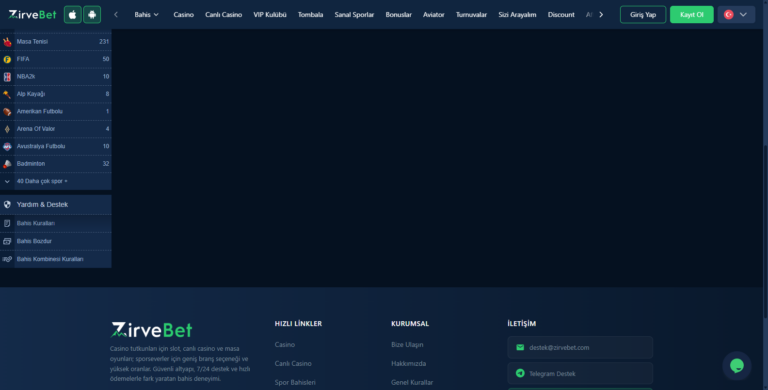This screenshot has height=390, width=768.
Task: Open the Bize Ulaşın link
Action: pyautogui.click(x=407, y=344)
